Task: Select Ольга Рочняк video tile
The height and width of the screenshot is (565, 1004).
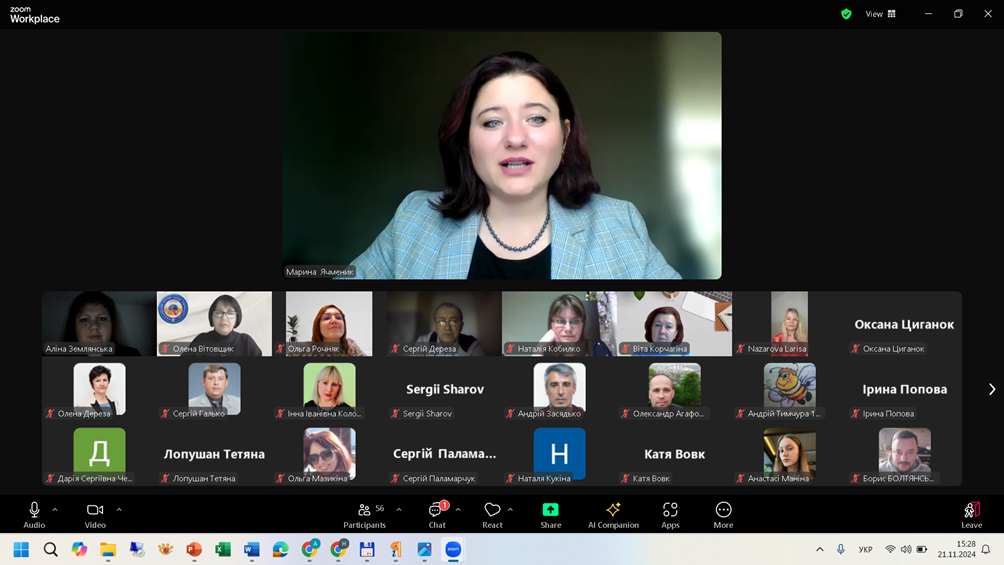Action: [x=329, y=323]
